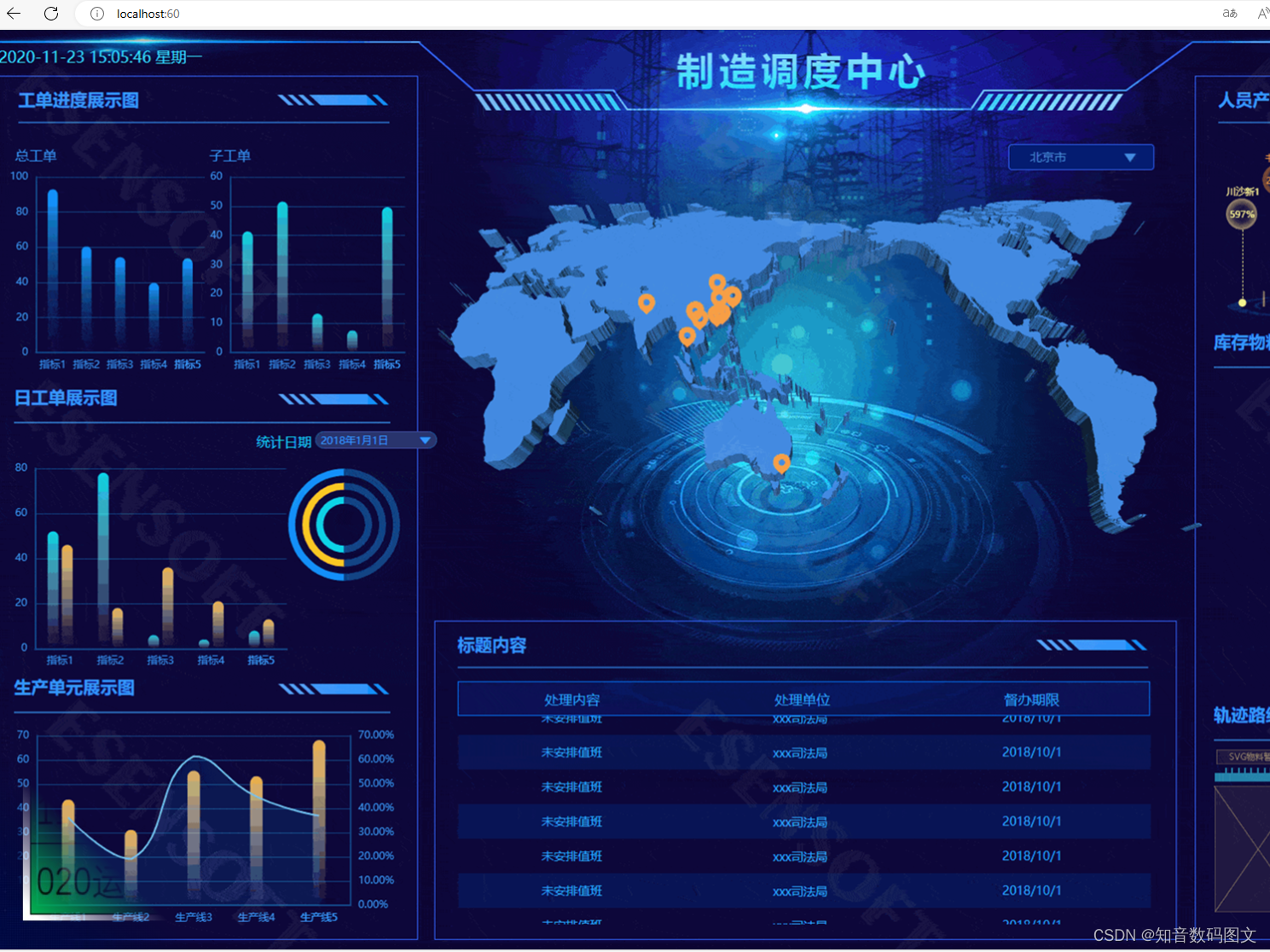This screenshot has width=1270, height=952.
Task: Select the orange 指标3 bar in 日工单 chart
Action: [x=168, y=607]
